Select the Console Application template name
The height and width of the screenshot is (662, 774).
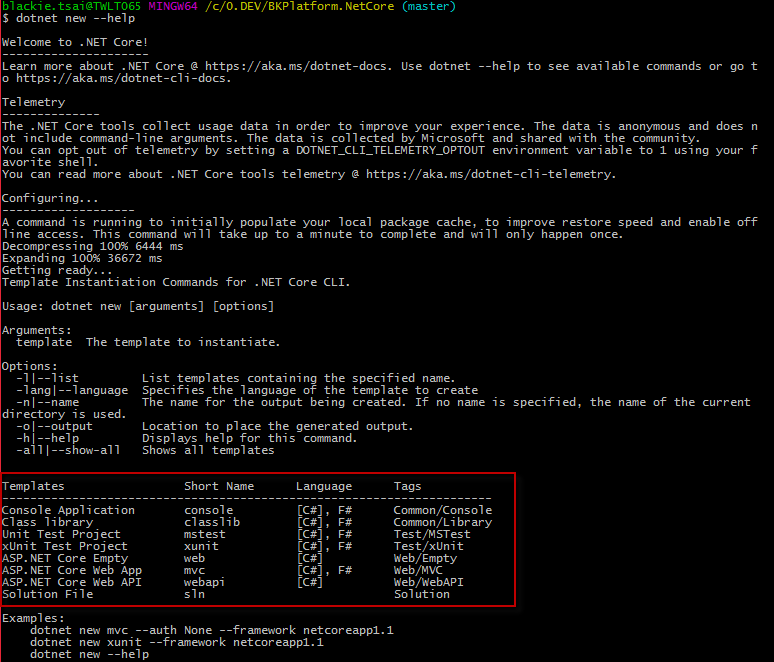click(x=68, y=510)
